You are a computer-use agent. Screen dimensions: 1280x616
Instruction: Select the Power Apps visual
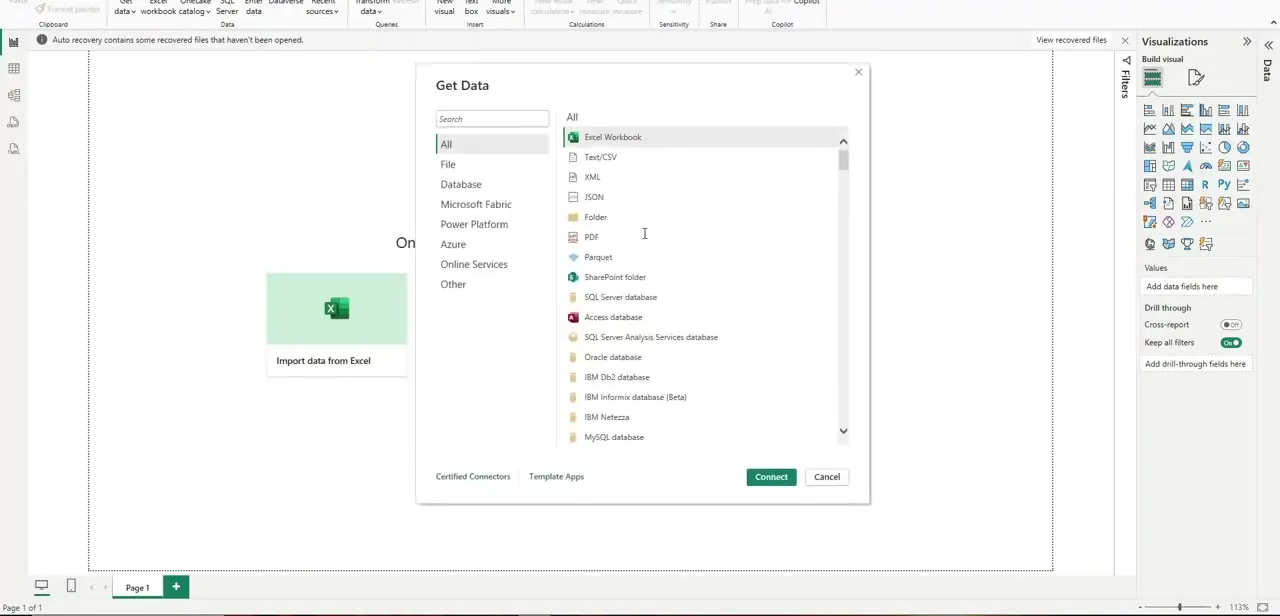point(1168,222)
